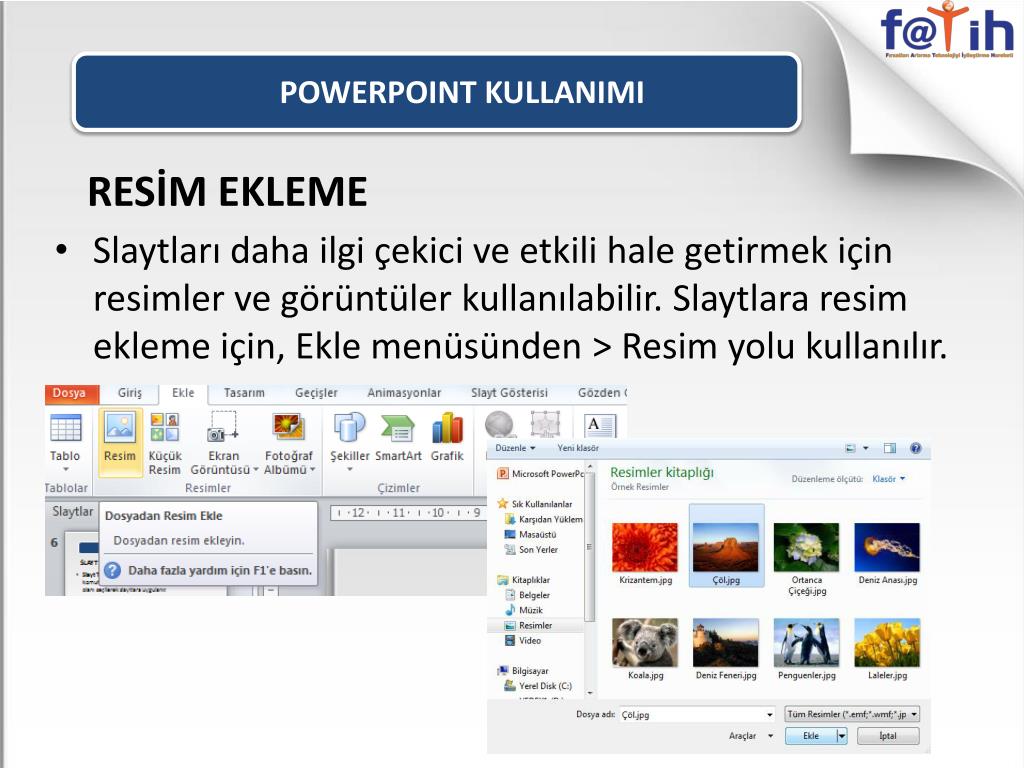This screenshot has width=1024, height=768.
Task: Open Yerel Disk (C:)
Action: pos(538,686)
